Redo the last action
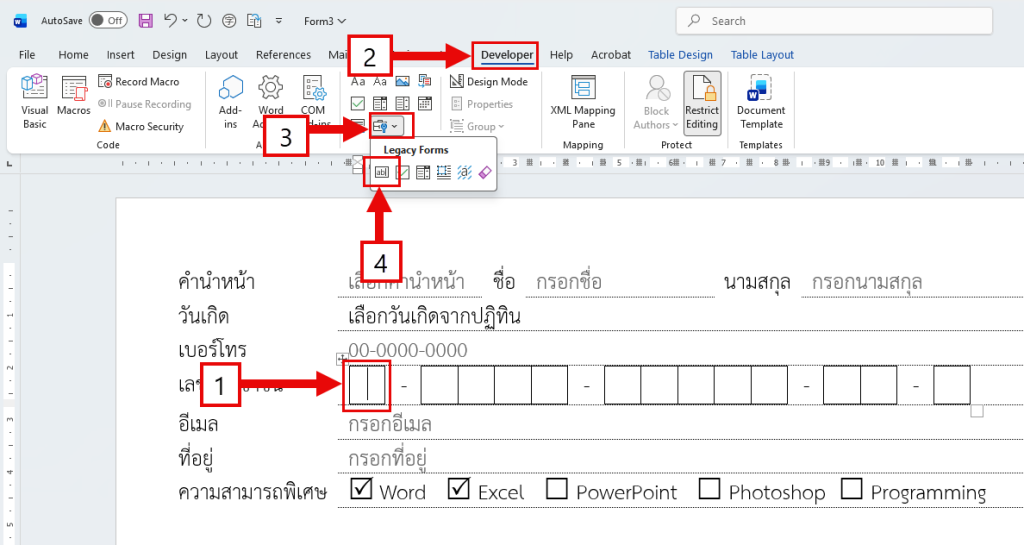This screenshot has width=1024, height=545. point(204,21)
